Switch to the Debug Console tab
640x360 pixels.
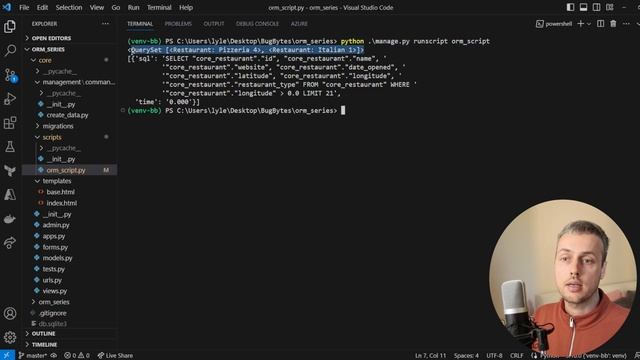(257, 24)
